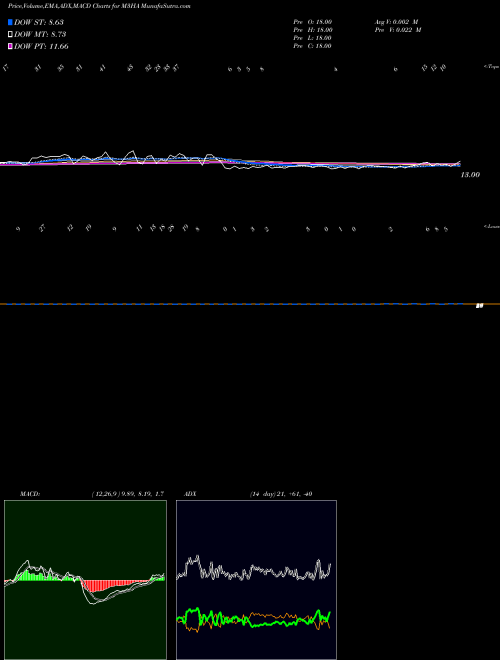
Task: Click the 'Tops' label at right edge
Action: tap(492, 67)
